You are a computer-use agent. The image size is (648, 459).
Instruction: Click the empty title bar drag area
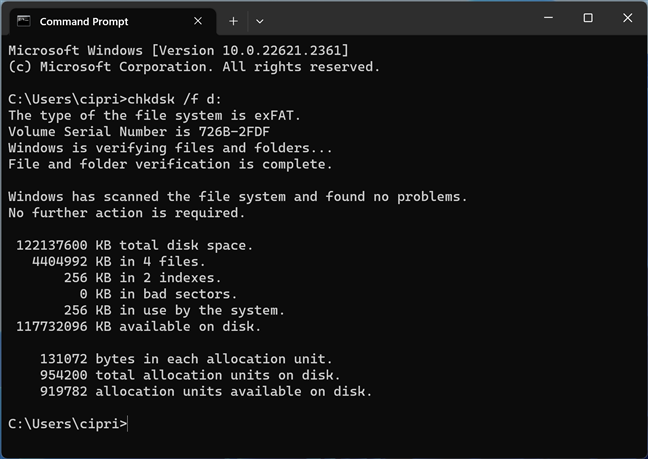(x=400, y=20)
